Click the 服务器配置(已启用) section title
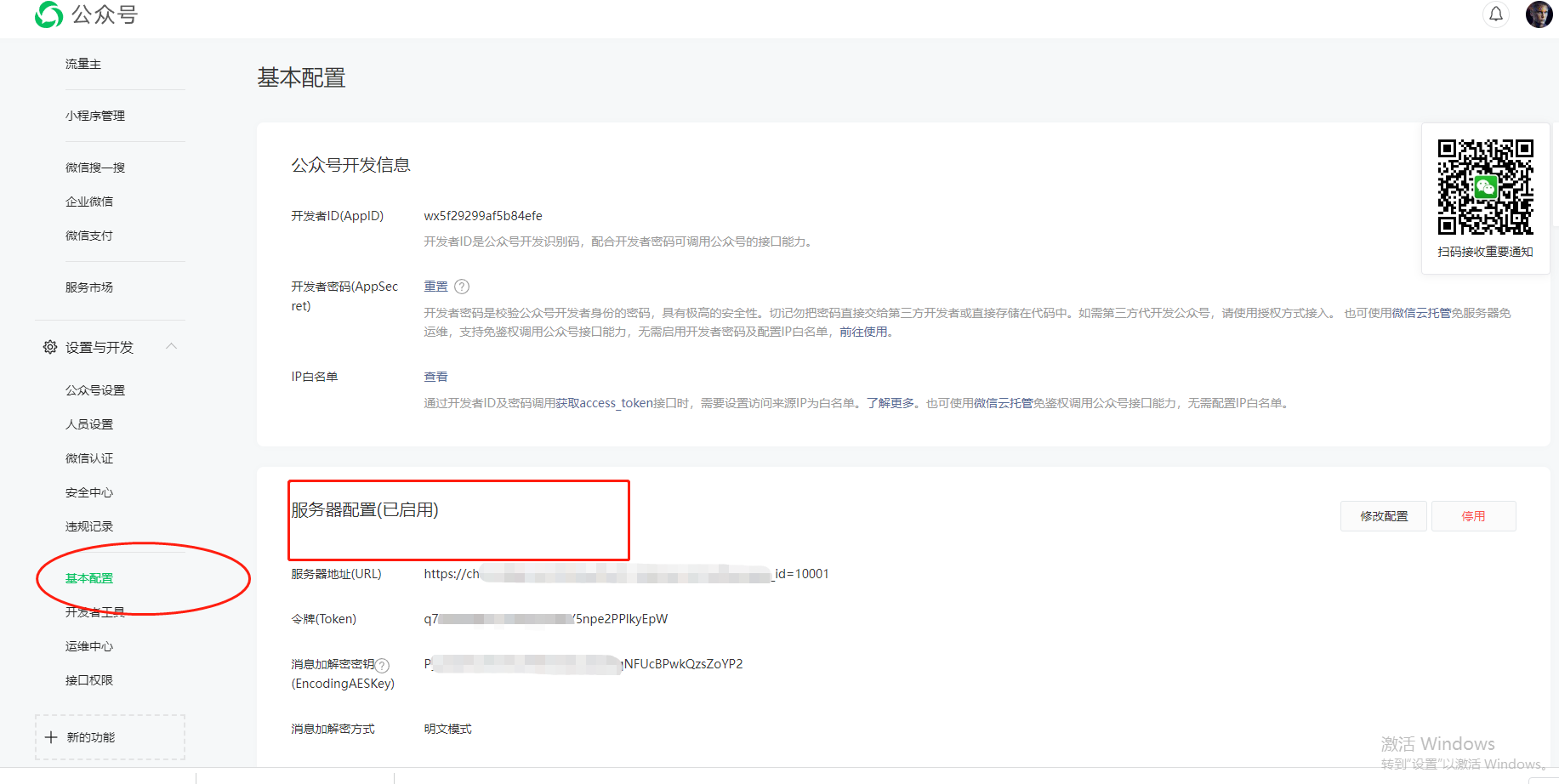Viewport: 1559px width, 784px height. point(365,509)
